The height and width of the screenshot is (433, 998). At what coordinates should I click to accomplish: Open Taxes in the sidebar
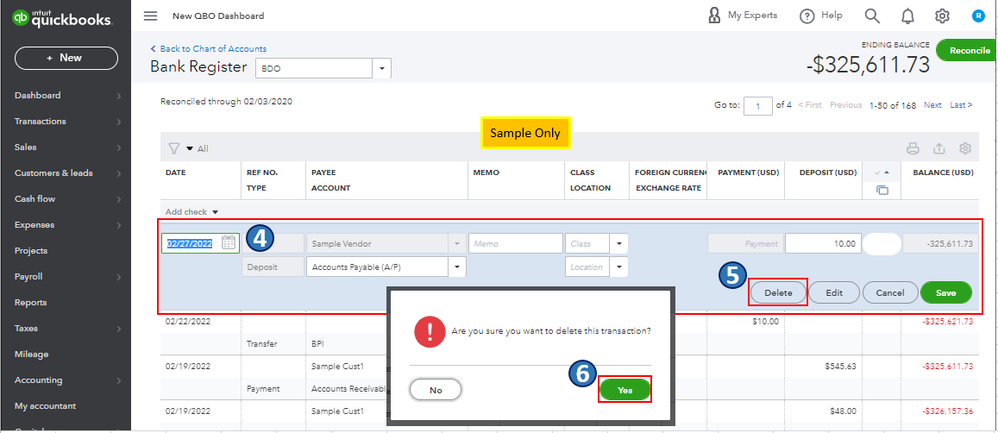coord(26,329)
